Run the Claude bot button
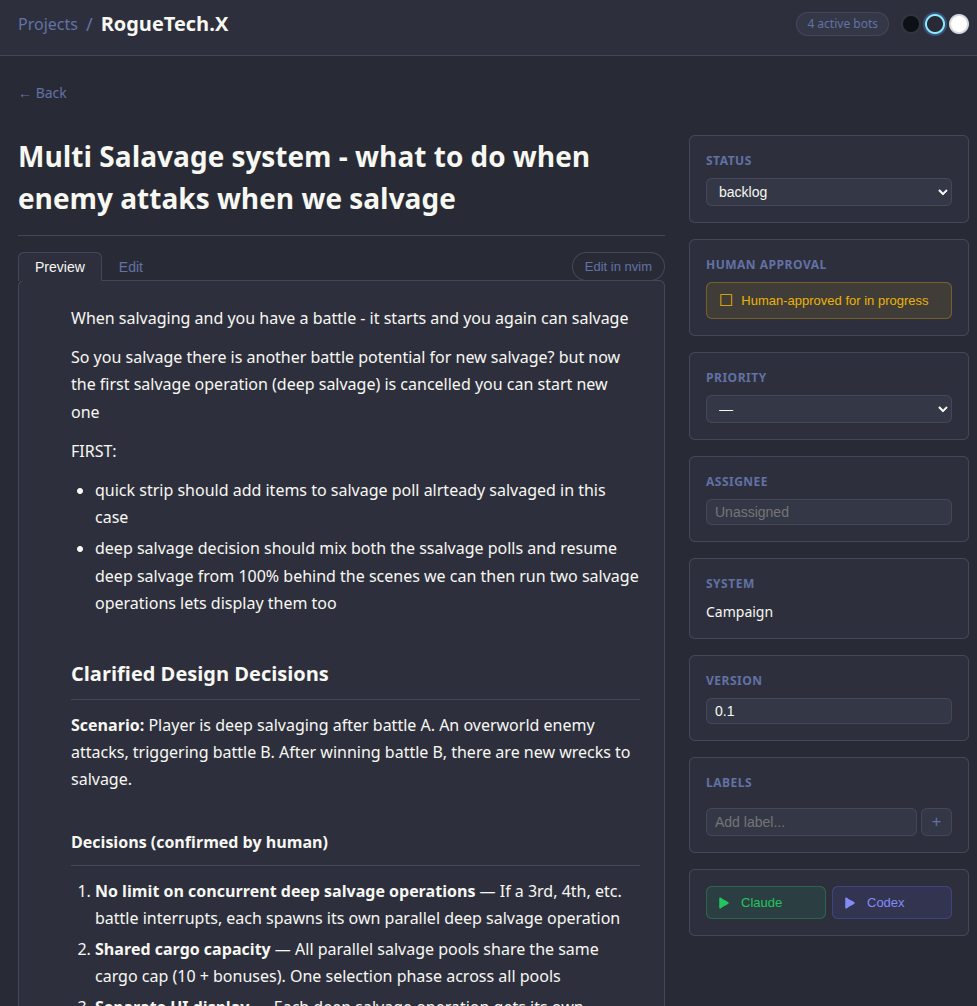The height and width of the screenshot is (1006, 977). tap(766, 902)
